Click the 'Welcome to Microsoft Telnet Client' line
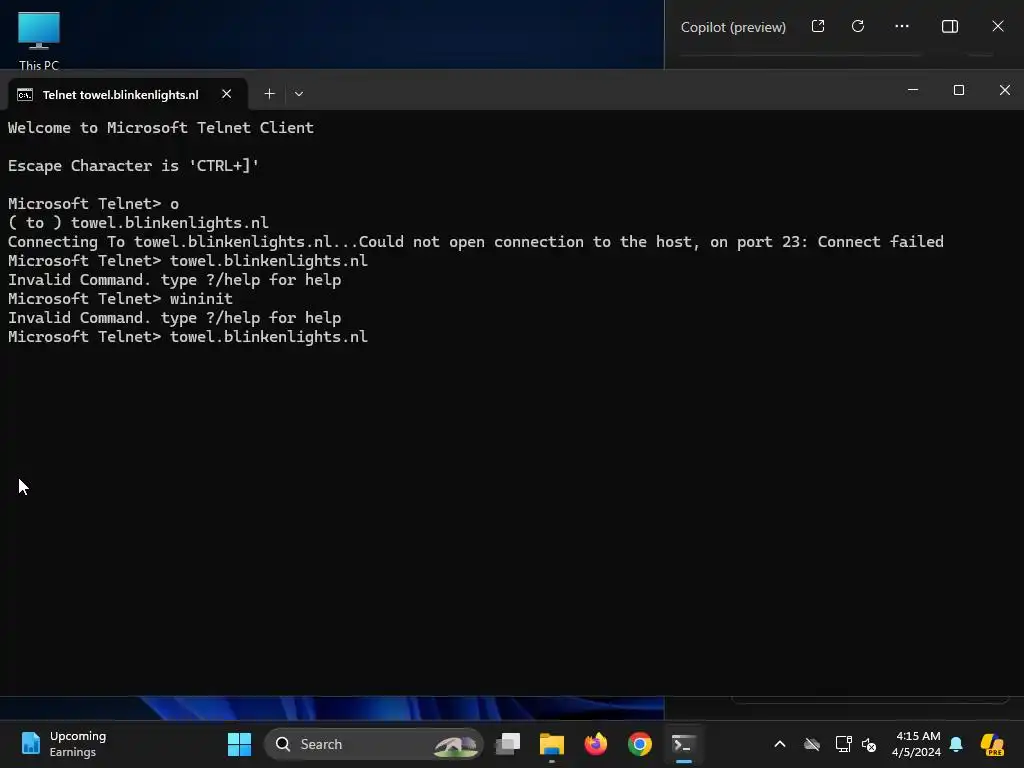Screen dimensions: 1024x768 (161, 128)
